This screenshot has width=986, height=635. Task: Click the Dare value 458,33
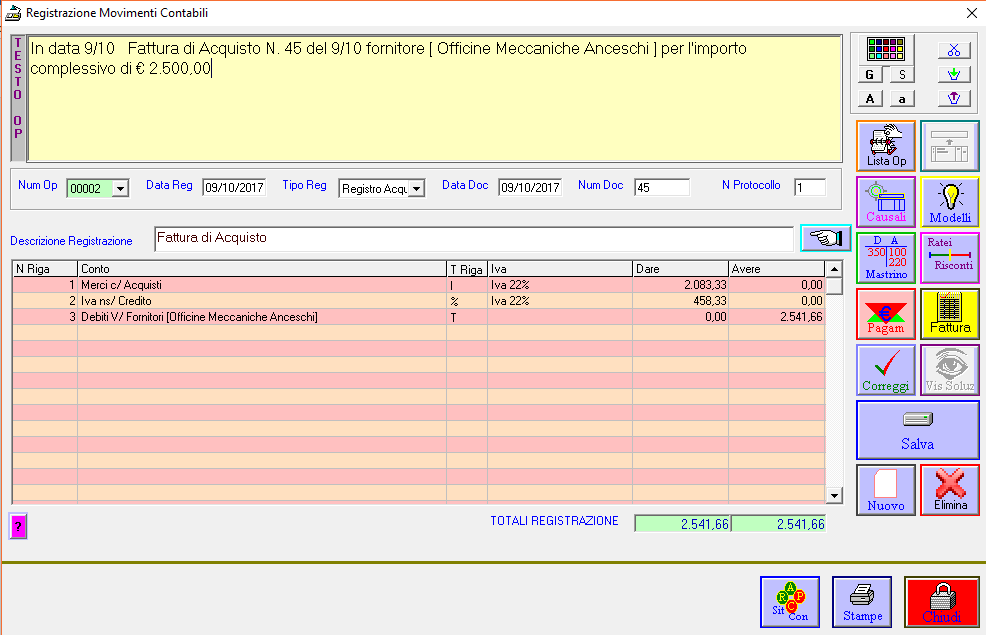(x=709, y=301)
